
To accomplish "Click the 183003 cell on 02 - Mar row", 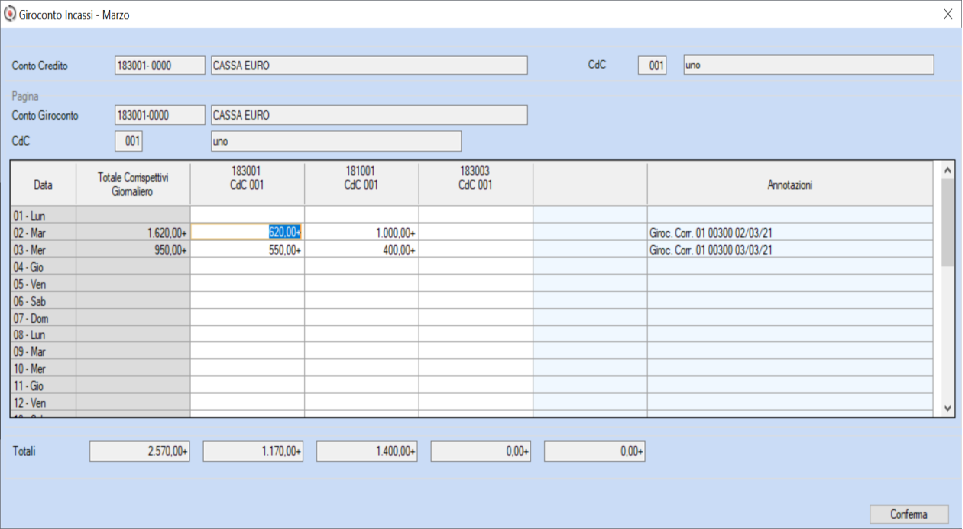I will point(475,233).
